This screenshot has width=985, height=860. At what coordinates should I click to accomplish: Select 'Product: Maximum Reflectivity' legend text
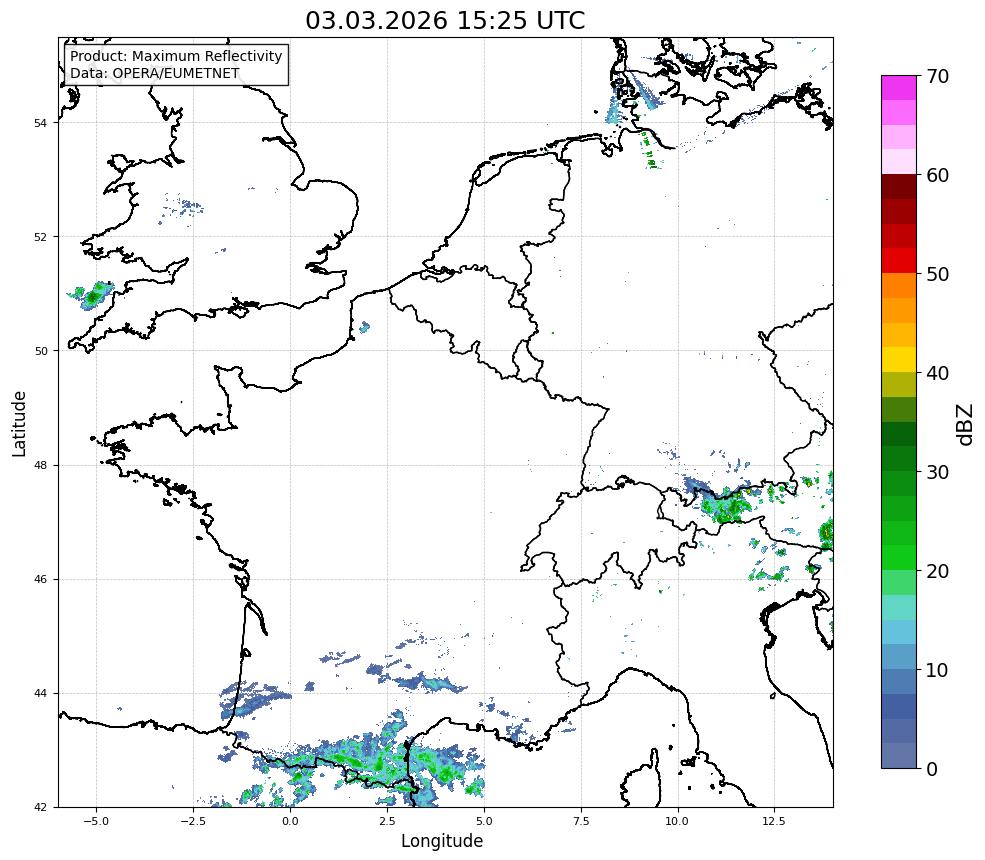pyautogui.click(x=176, y=56)
